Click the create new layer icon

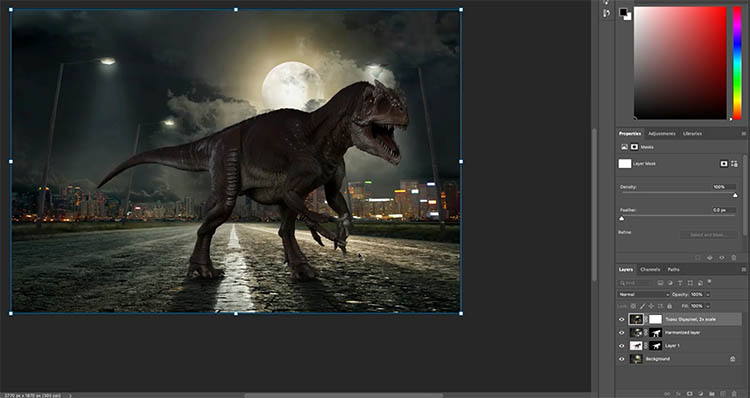tap(723, 394)
